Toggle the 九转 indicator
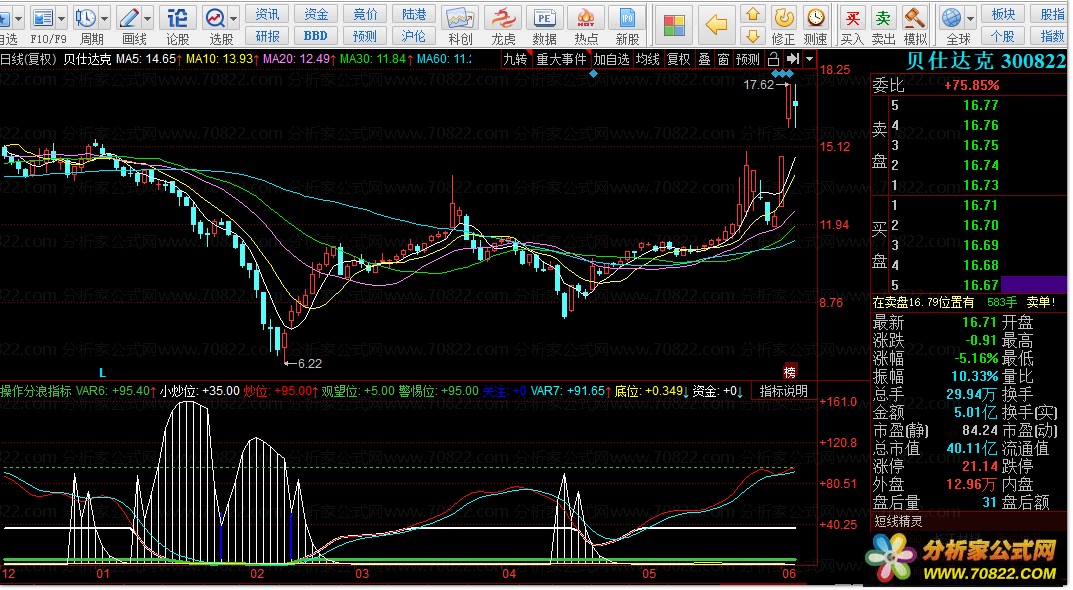1073x590 pixels. (x=515, y=60)
